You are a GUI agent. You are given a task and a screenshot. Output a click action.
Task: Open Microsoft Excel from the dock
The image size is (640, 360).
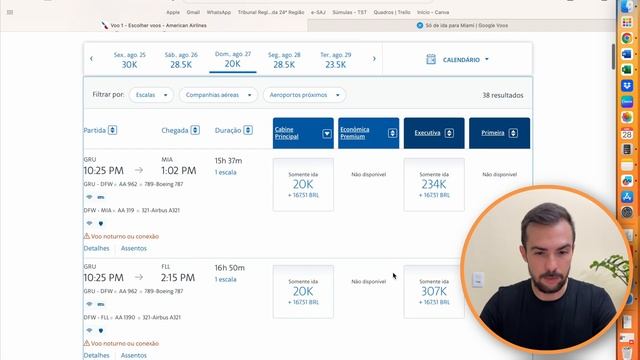(627, 70)
